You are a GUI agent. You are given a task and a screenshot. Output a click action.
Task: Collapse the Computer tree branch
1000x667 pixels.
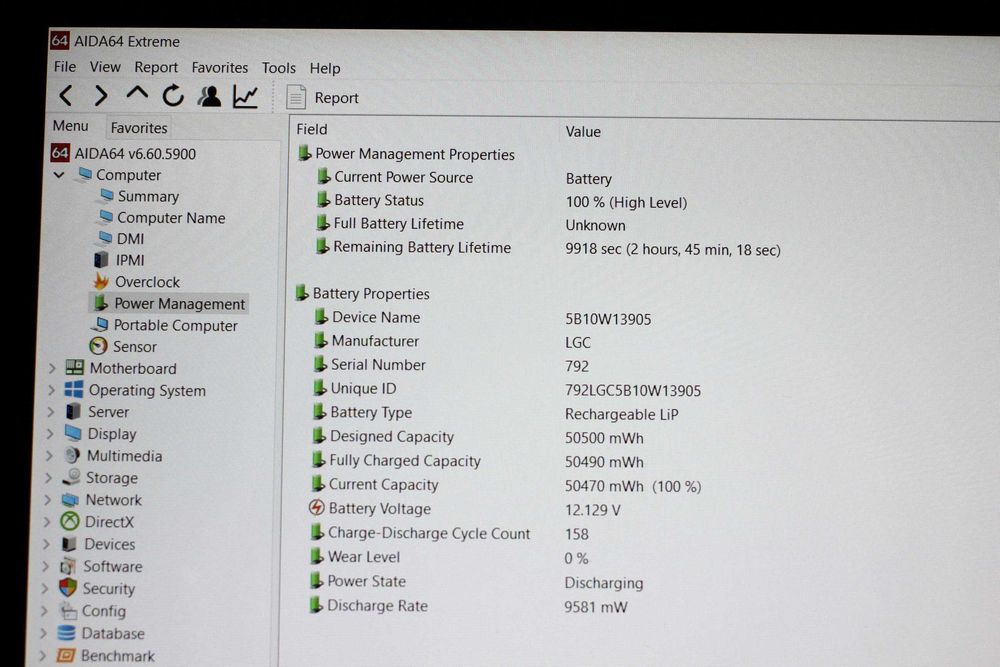59,175
